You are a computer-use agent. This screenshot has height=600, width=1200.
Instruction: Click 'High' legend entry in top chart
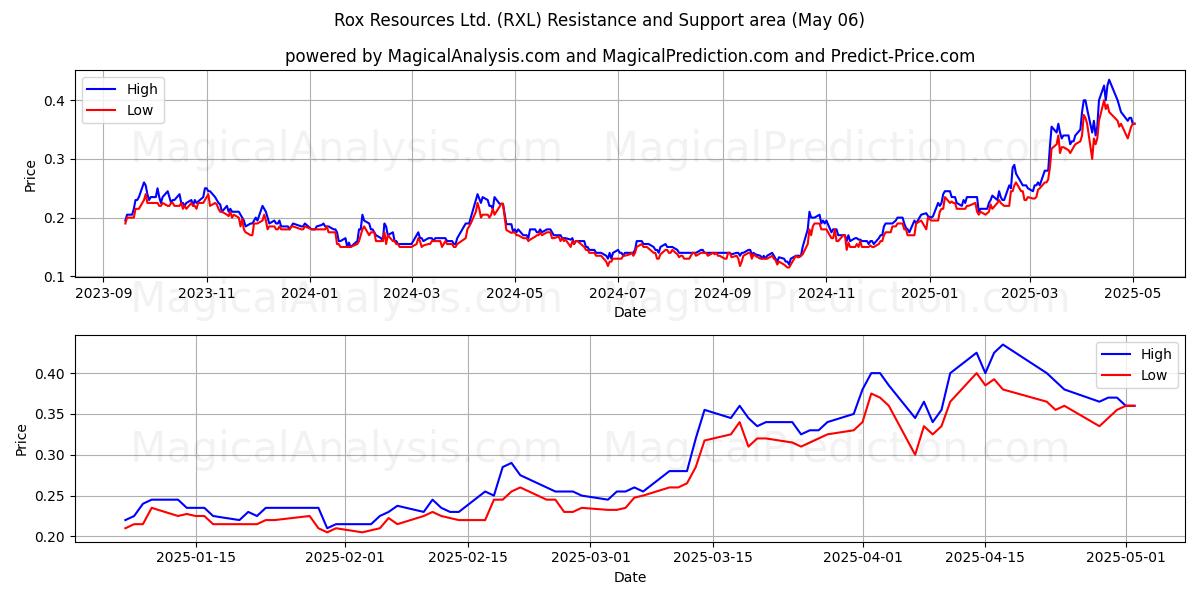pos(143,89)
